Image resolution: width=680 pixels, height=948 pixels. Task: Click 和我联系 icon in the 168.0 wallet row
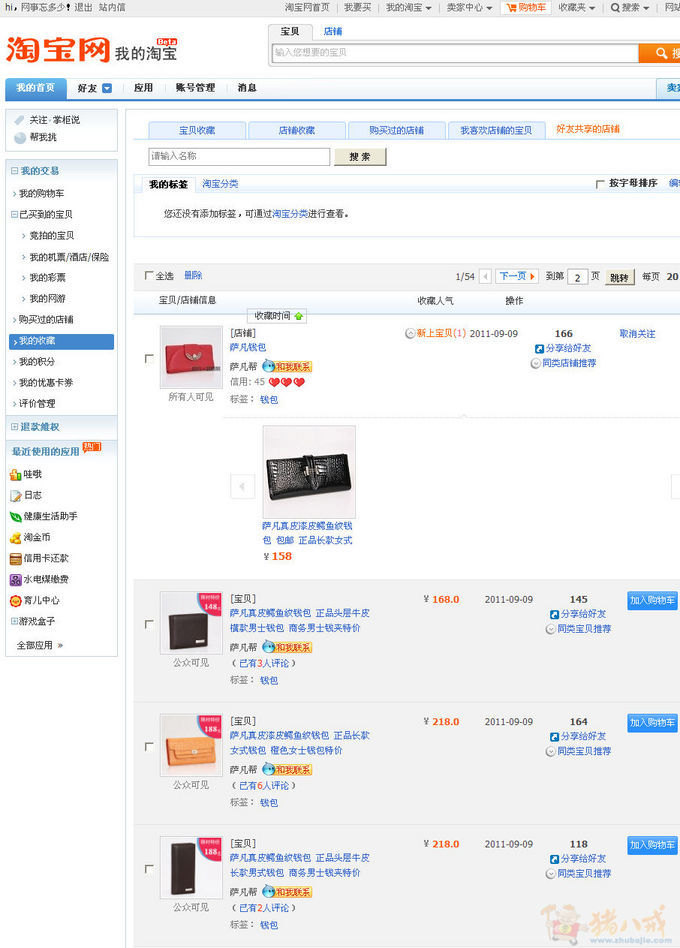pyautogui.click(x=287, y=647)
